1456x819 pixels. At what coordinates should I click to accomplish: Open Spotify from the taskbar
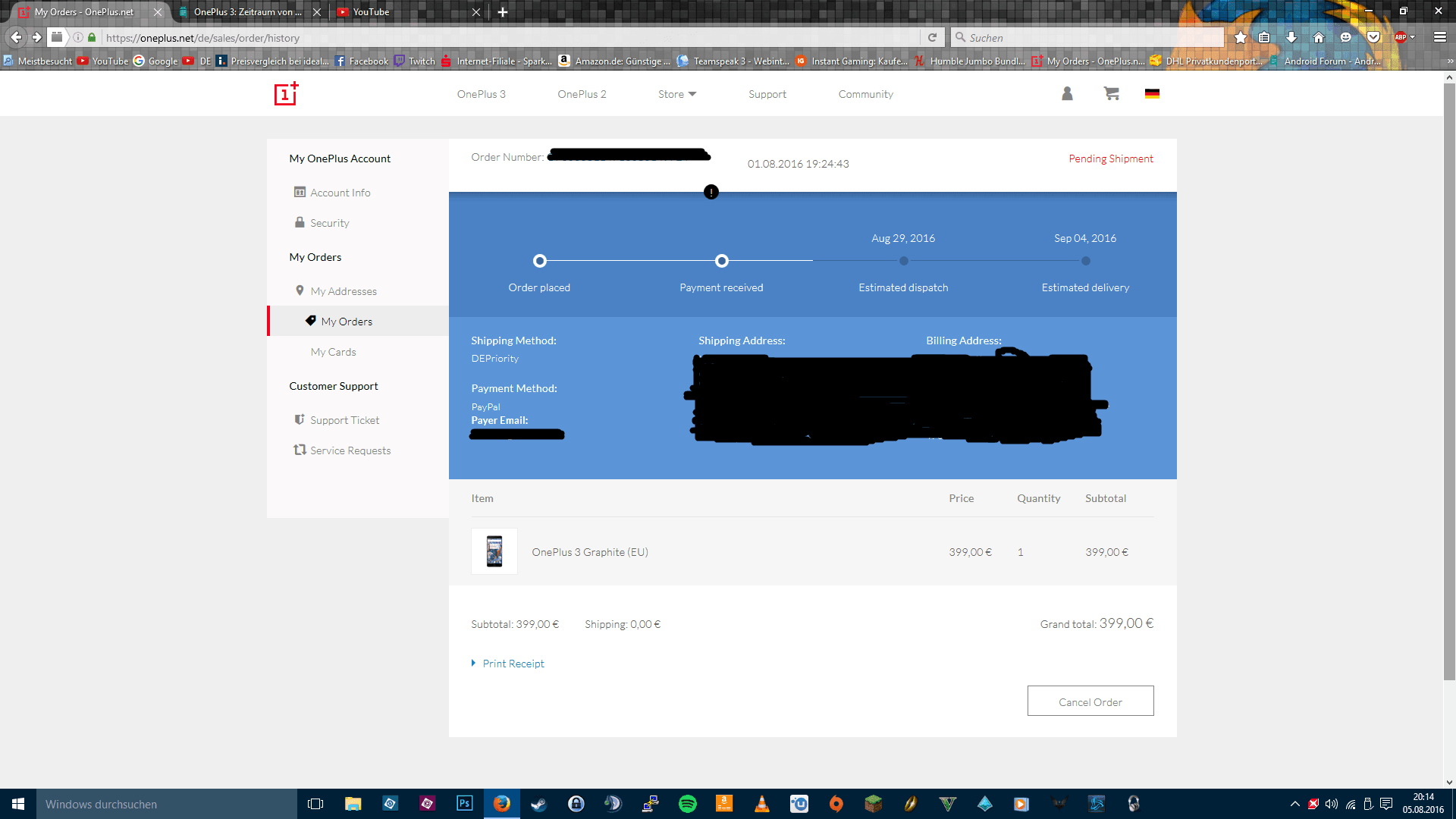[x=687, y=804]
